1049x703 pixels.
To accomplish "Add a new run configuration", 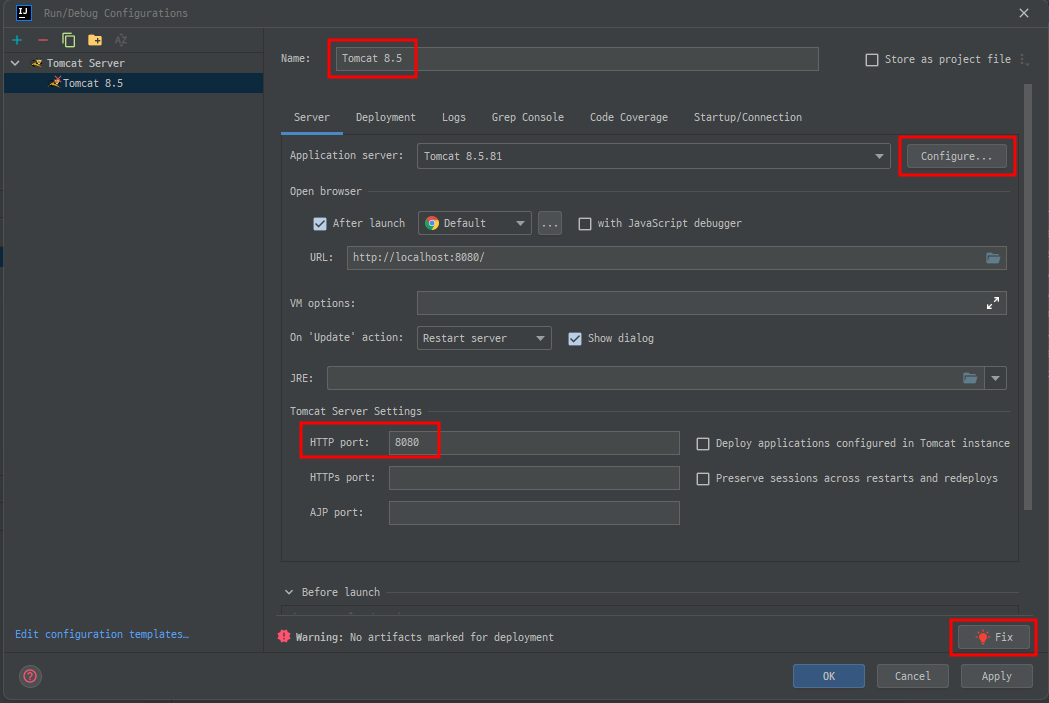I will pos(17,40).
